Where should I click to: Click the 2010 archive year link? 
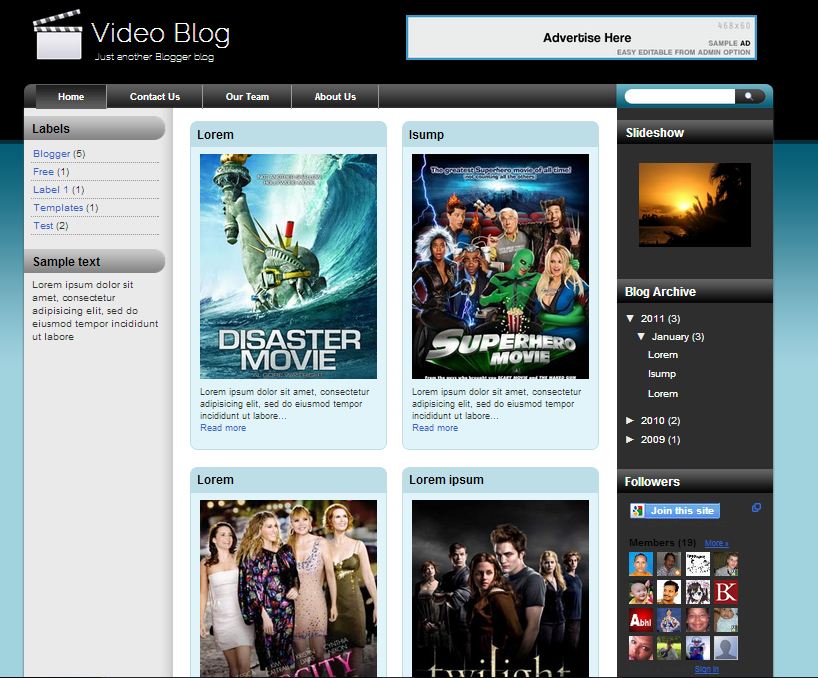653,420
